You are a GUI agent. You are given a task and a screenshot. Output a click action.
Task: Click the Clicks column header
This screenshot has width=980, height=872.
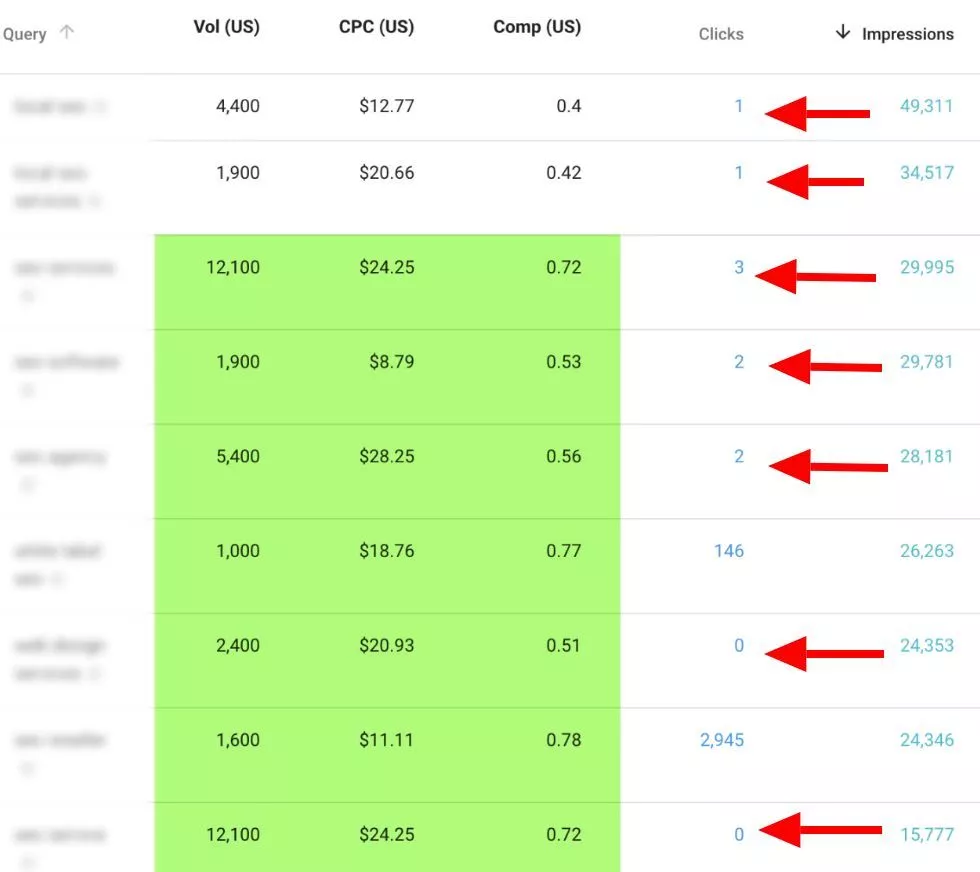[721, 34]
